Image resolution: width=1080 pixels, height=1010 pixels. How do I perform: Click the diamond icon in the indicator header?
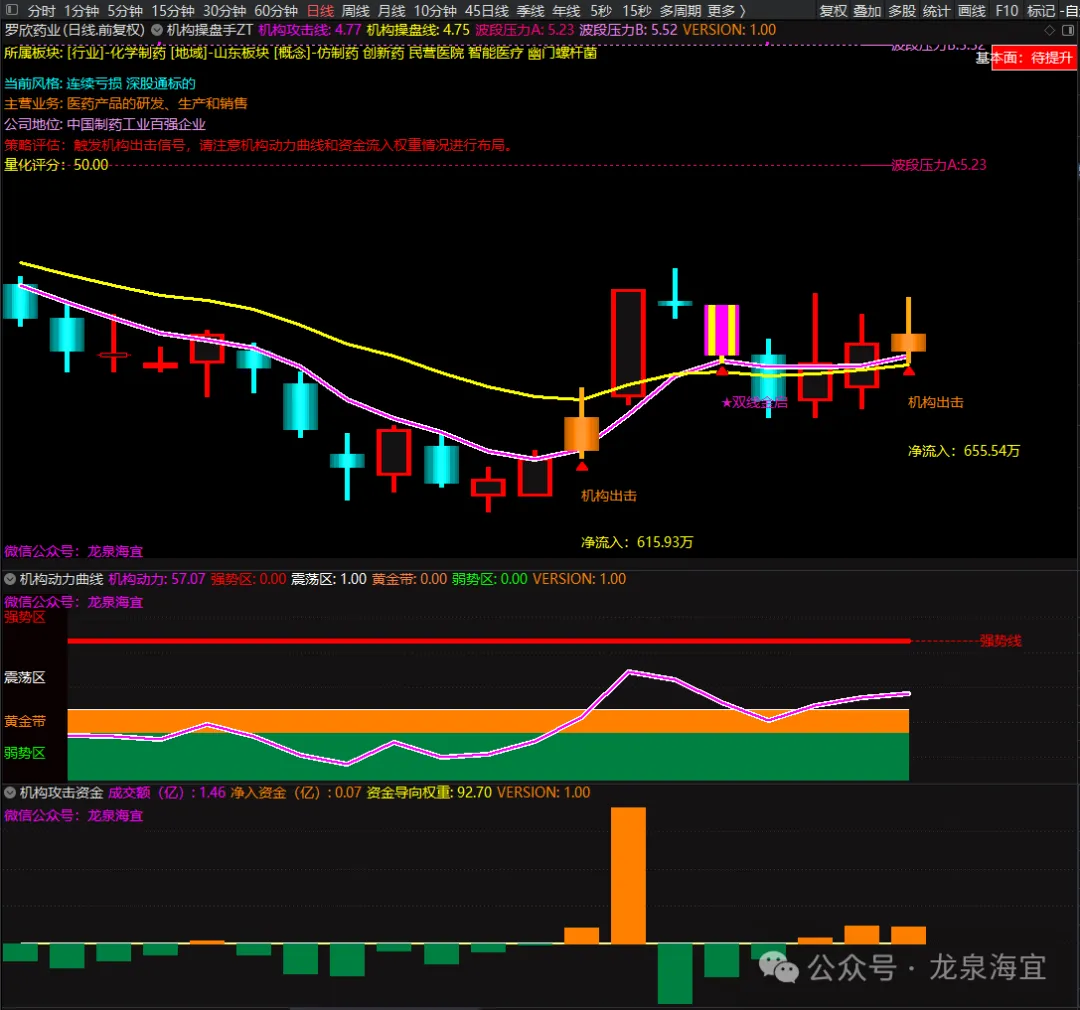click(1050, 30)
